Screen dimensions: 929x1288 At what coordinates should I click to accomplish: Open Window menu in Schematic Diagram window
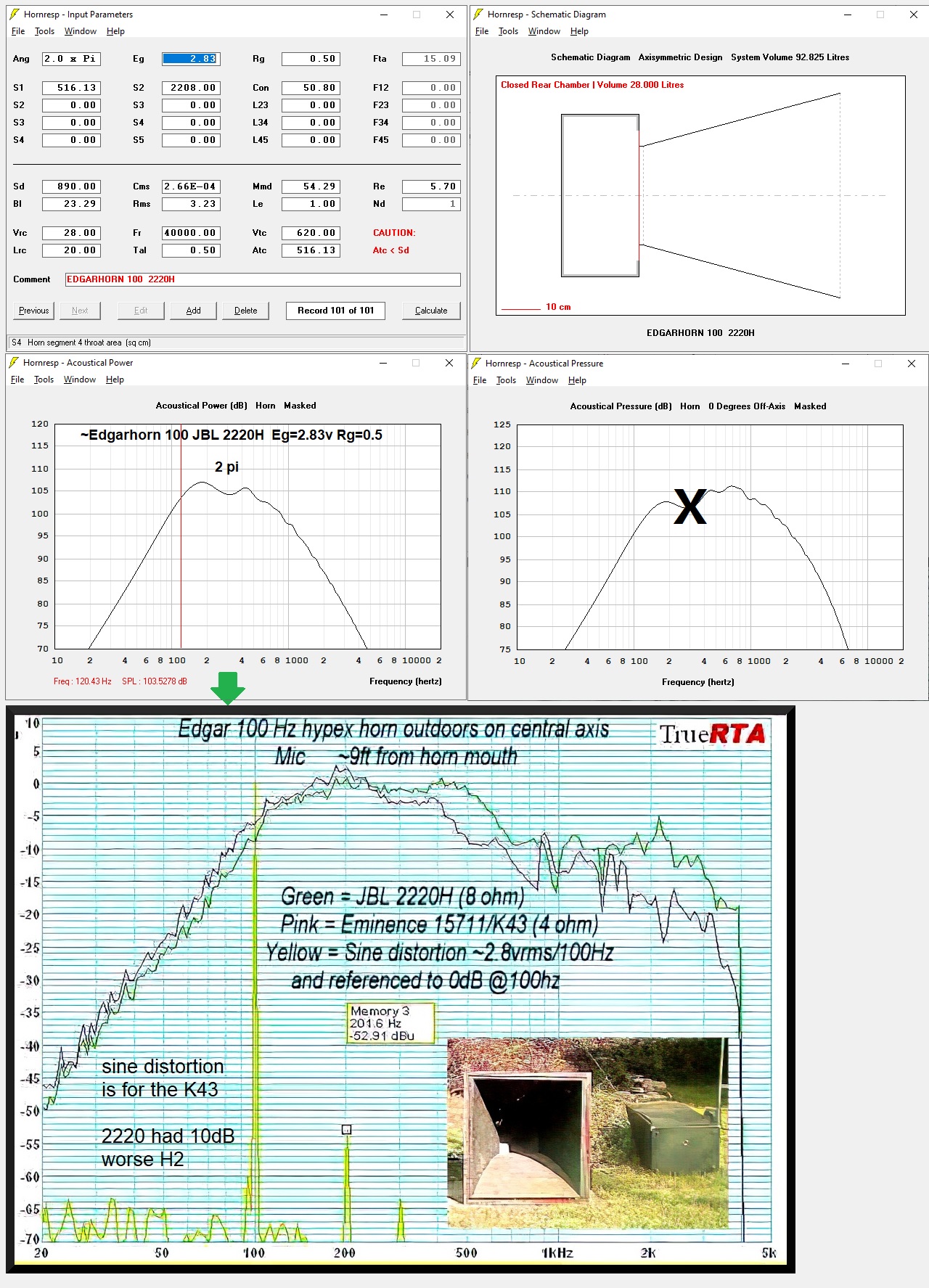[x=544, y=31]
